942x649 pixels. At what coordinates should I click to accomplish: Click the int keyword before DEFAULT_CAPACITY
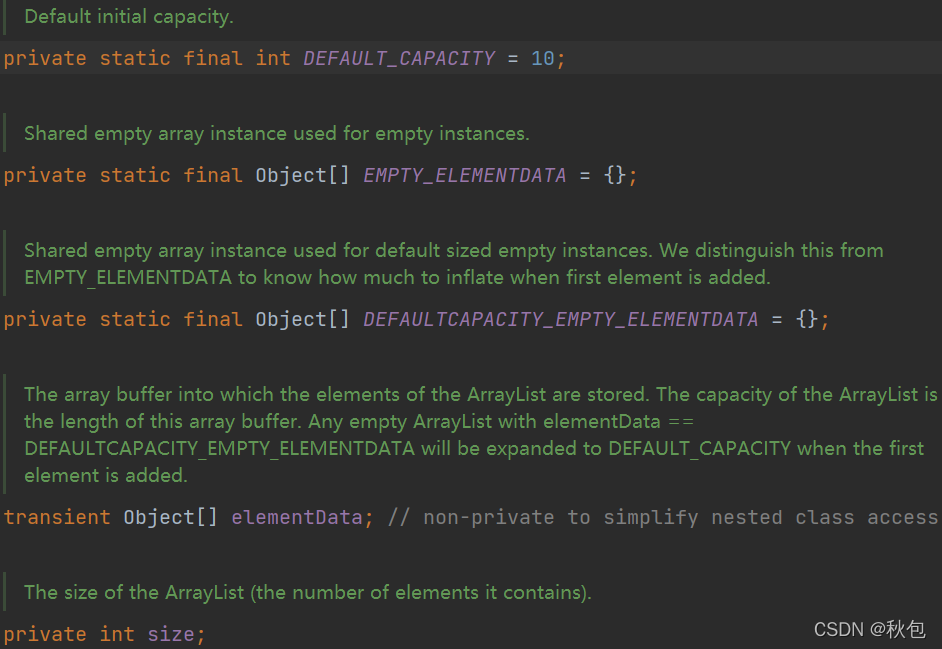[x=273, y=58]
